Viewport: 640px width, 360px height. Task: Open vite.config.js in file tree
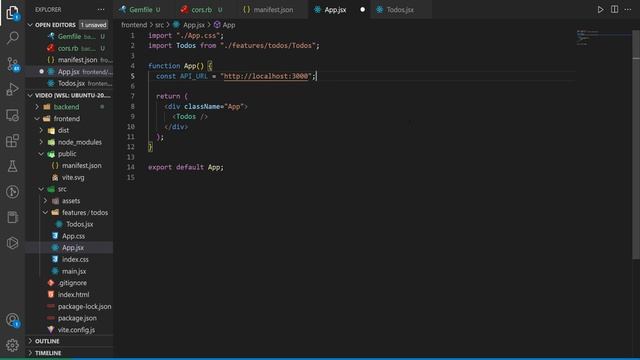[76, 330]
